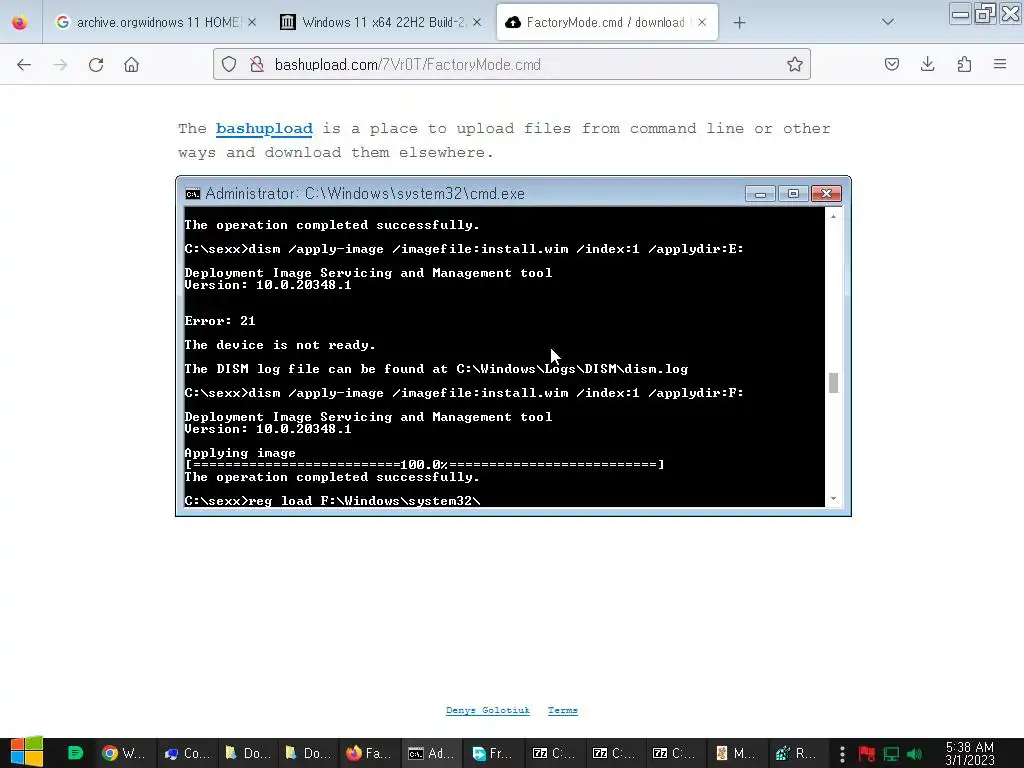Screen dimensions: 1024x768
Task: Select the FactoryMode.cmd download tab
Action: pos(607,22)
